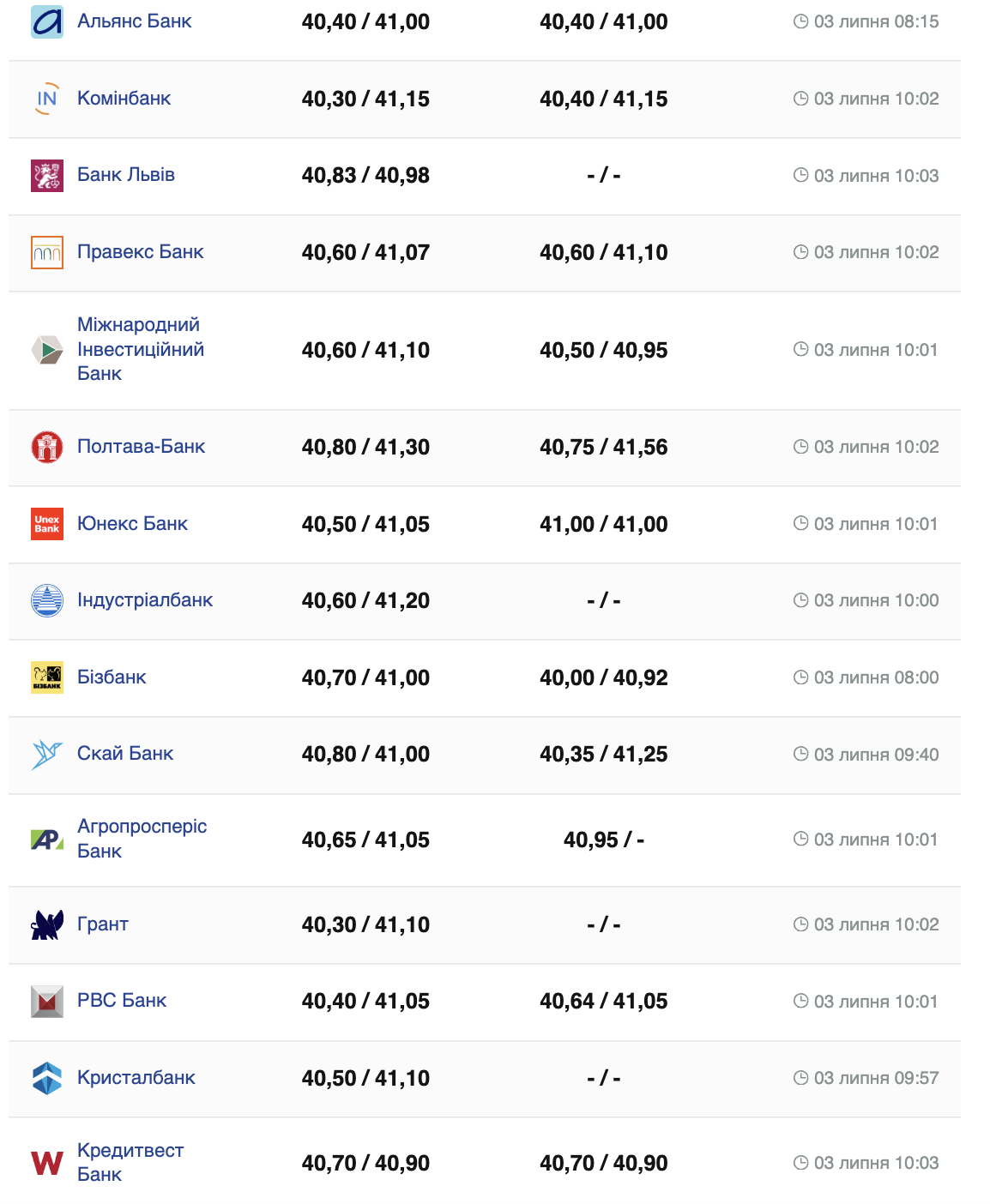Click the clock icon in Банк Львів row
This screenshot has width=990, height=1204.
[800, 176]
